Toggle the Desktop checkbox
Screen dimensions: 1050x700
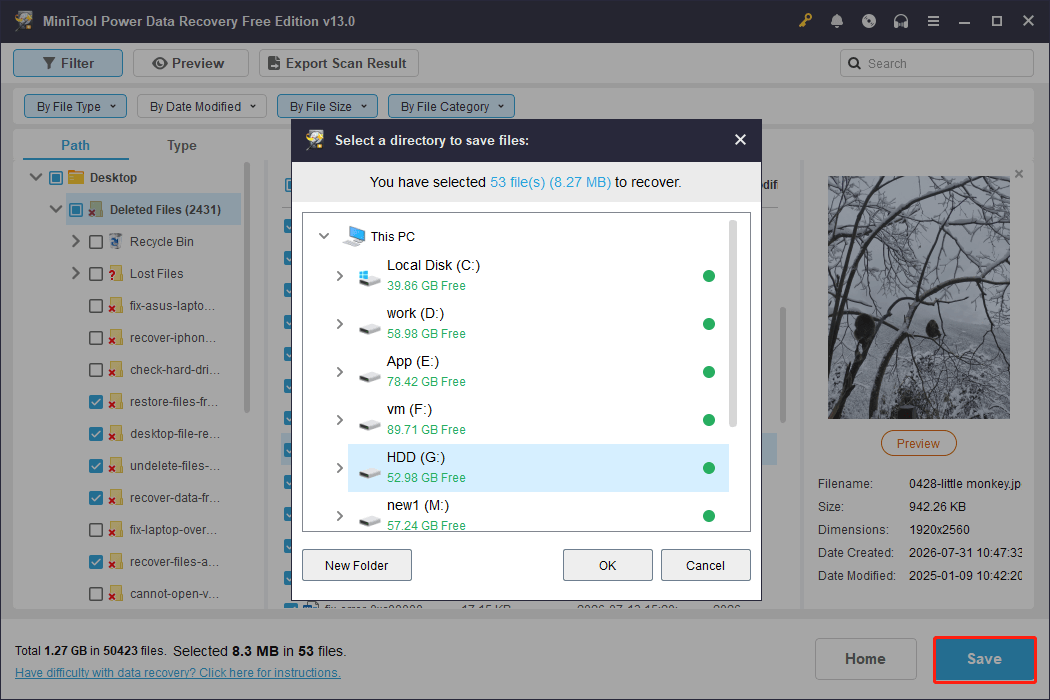point(56,178)
